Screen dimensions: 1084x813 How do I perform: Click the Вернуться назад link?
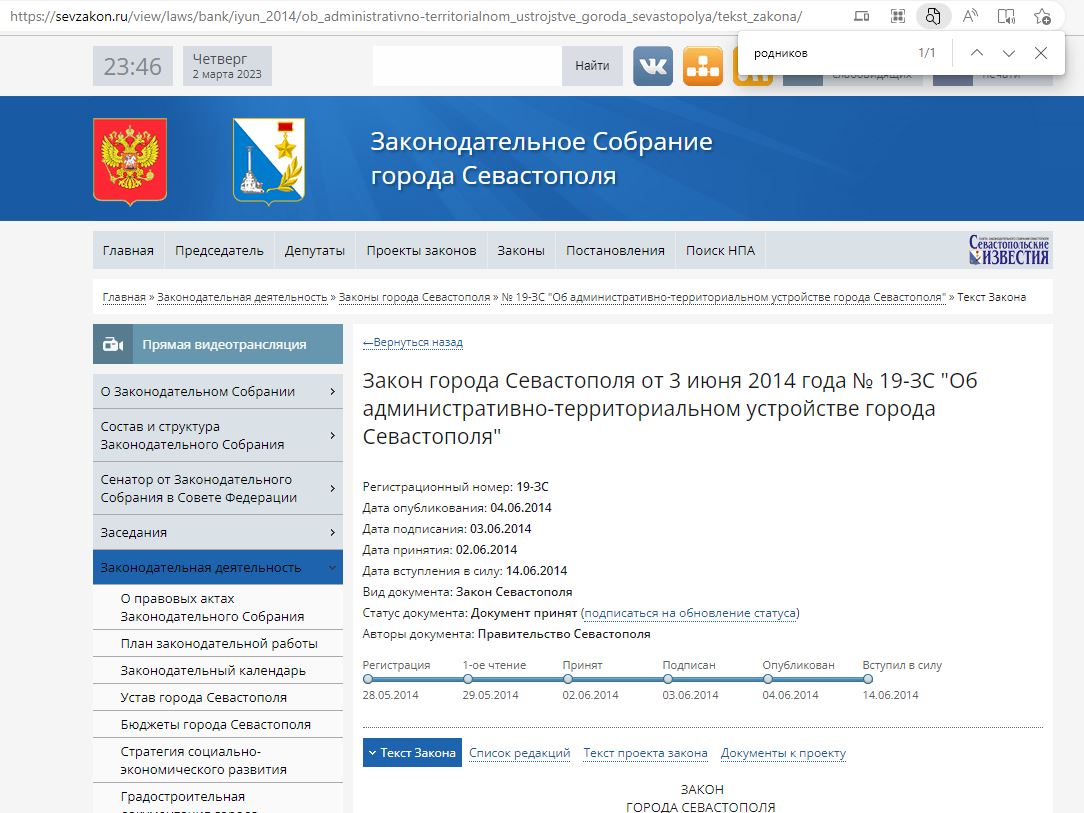[x=413, y=341]
